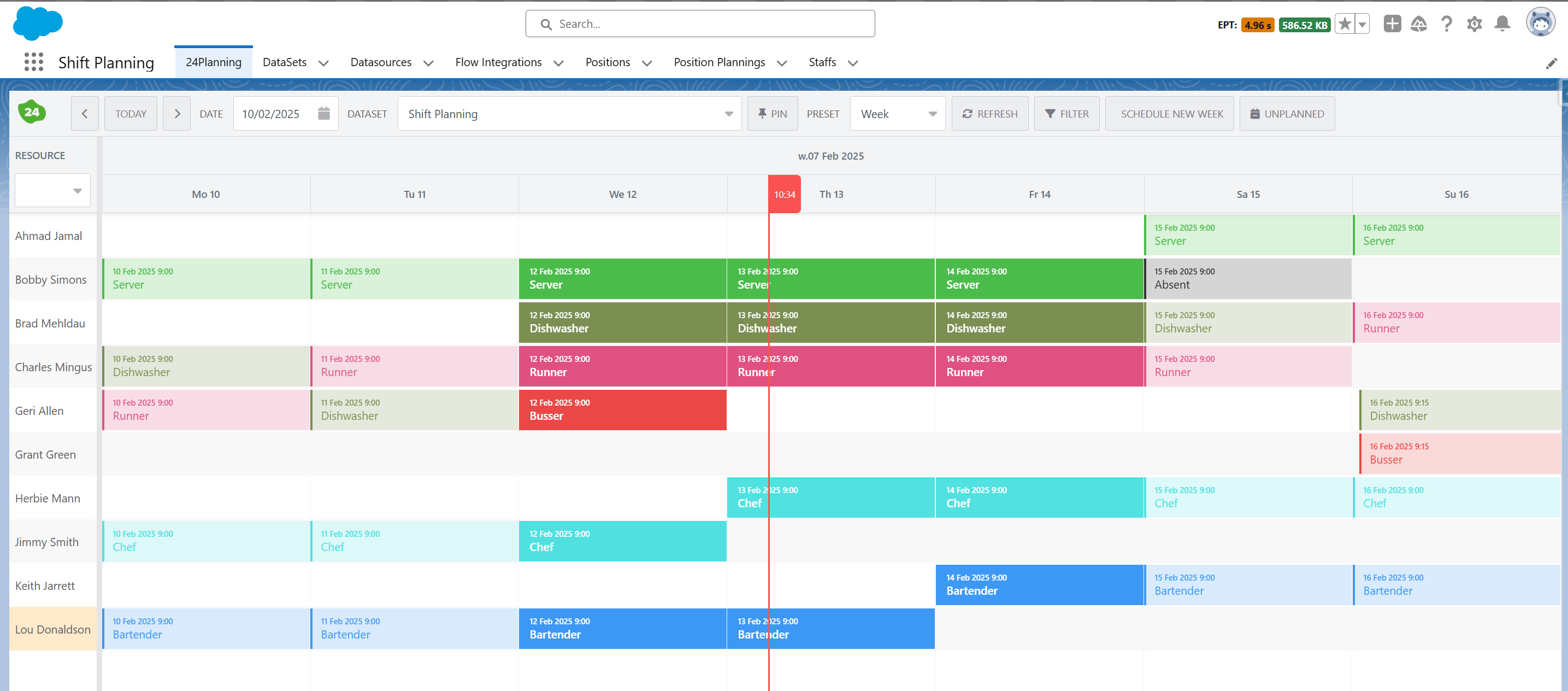Click the favorites star icon
Viewport: 1568px width, 691px height.
tap(1345, 25)
